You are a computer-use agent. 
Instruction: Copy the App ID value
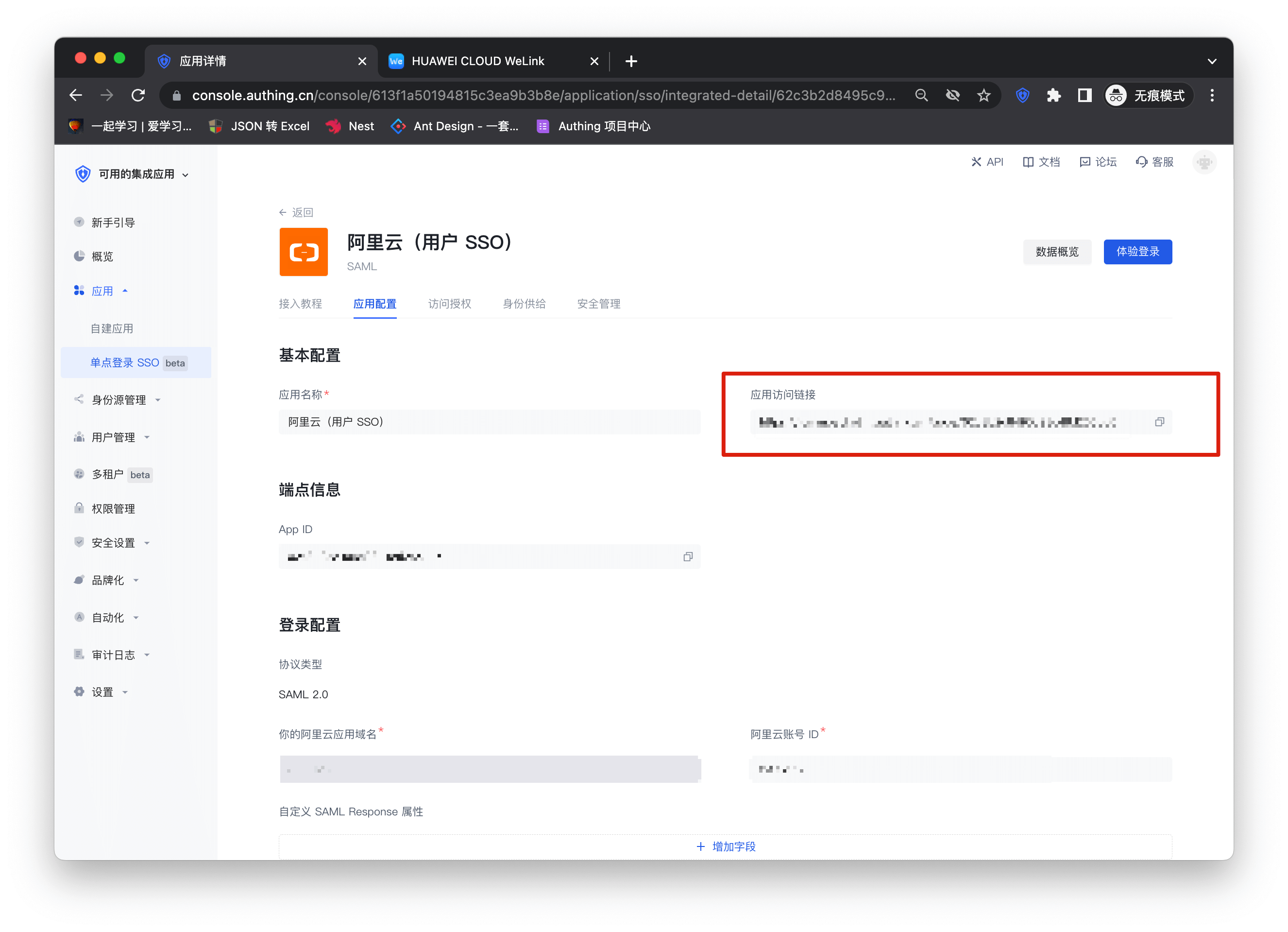click(x=688, y=556)
